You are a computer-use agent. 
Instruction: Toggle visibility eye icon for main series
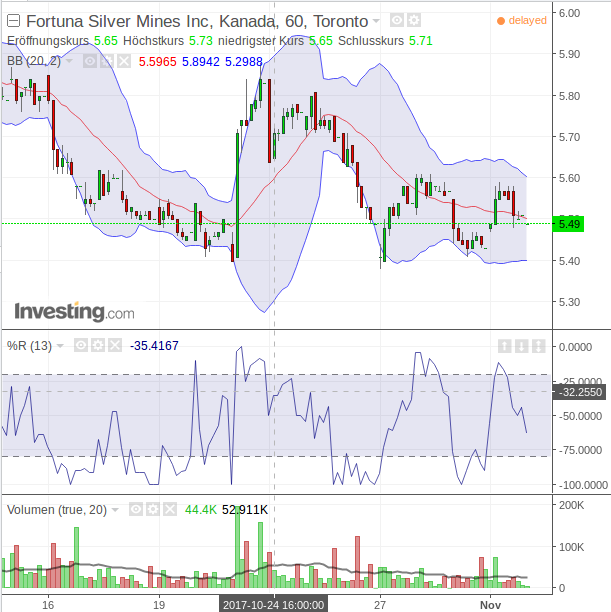coord(396,21)
